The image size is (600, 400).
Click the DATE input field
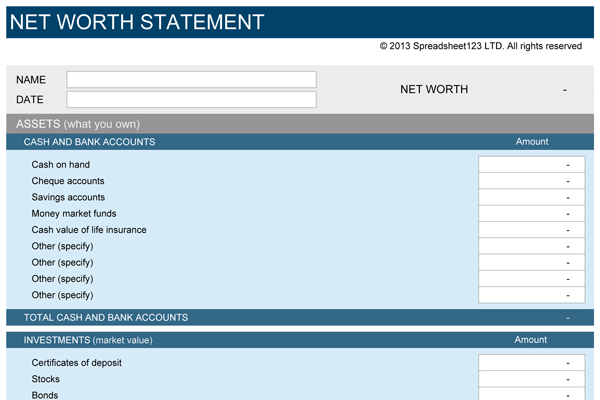[191, 100]
